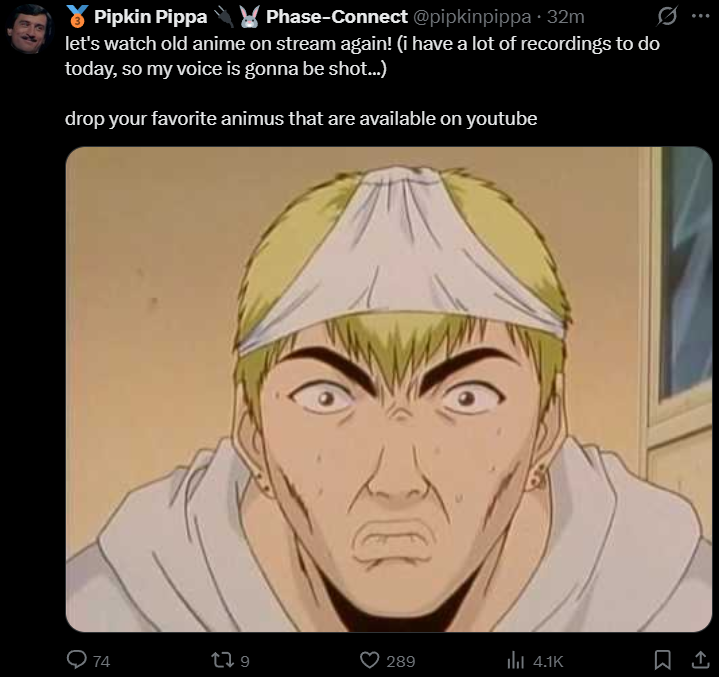Screen dimensions: 719x677
Task: Open the three-dot more options menu
Action: 700,16
